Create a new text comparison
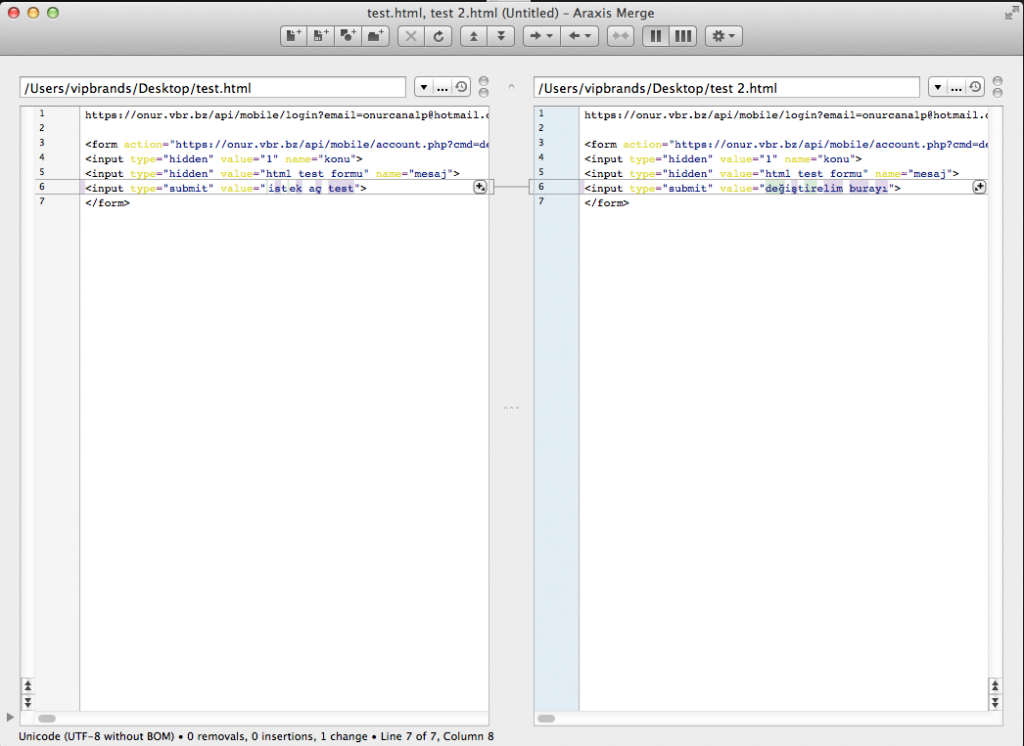 click(294, 36)
